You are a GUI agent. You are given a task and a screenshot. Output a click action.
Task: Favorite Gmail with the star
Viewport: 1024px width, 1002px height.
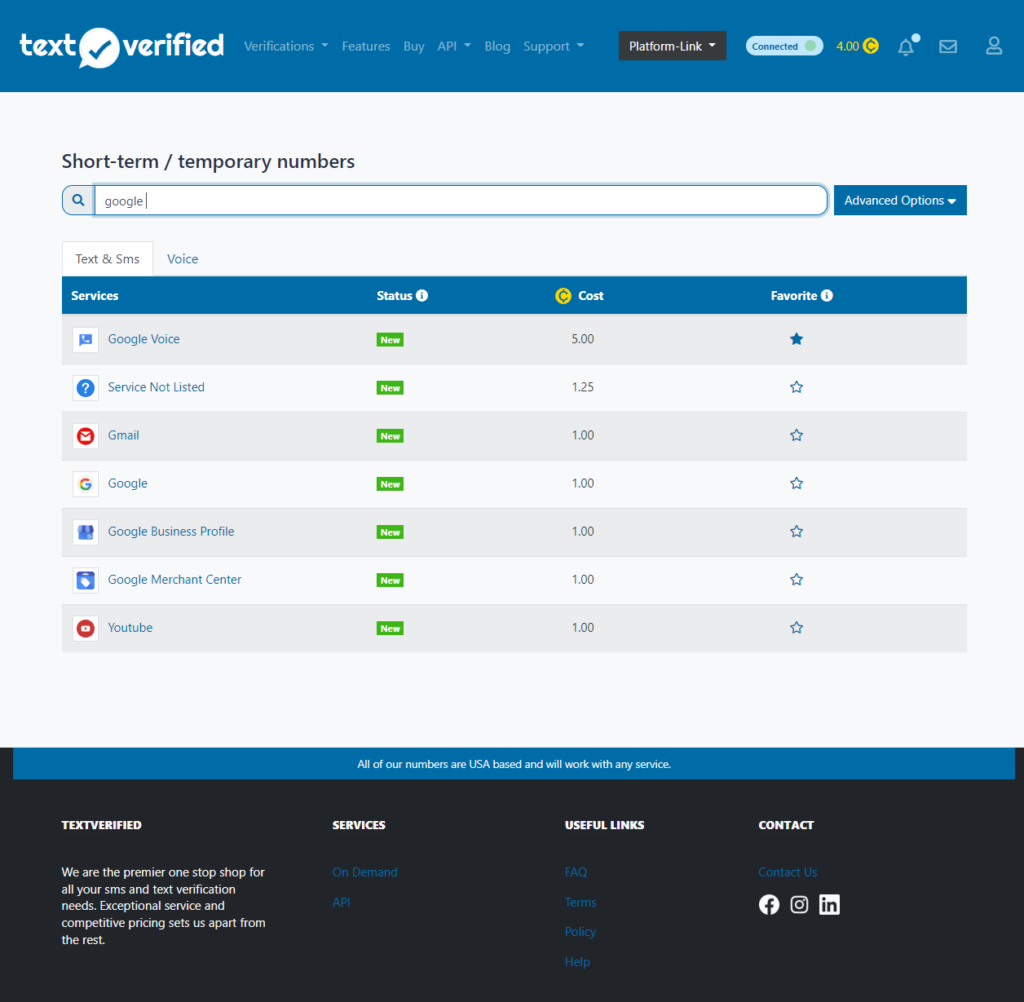pos(796,435)
